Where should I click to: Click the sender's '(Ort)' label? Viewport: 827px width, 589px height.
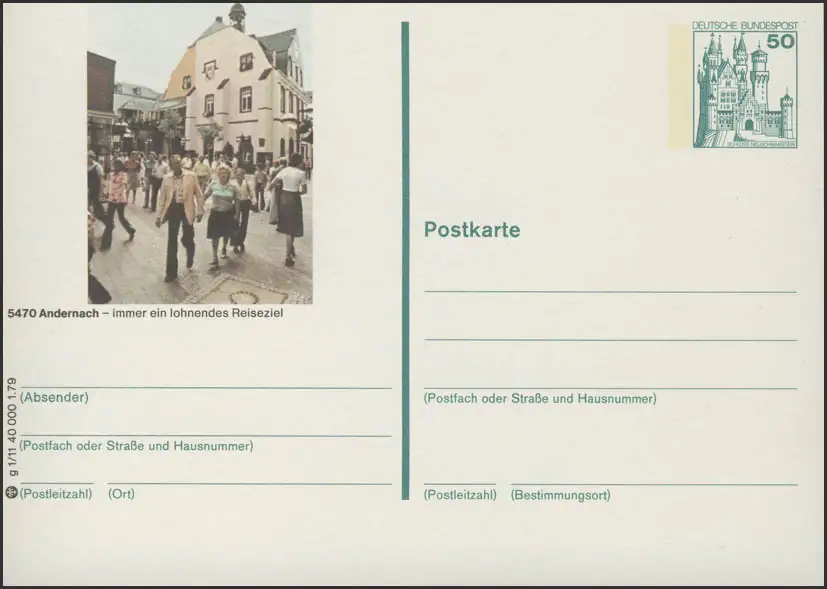[x=121, y=494]
